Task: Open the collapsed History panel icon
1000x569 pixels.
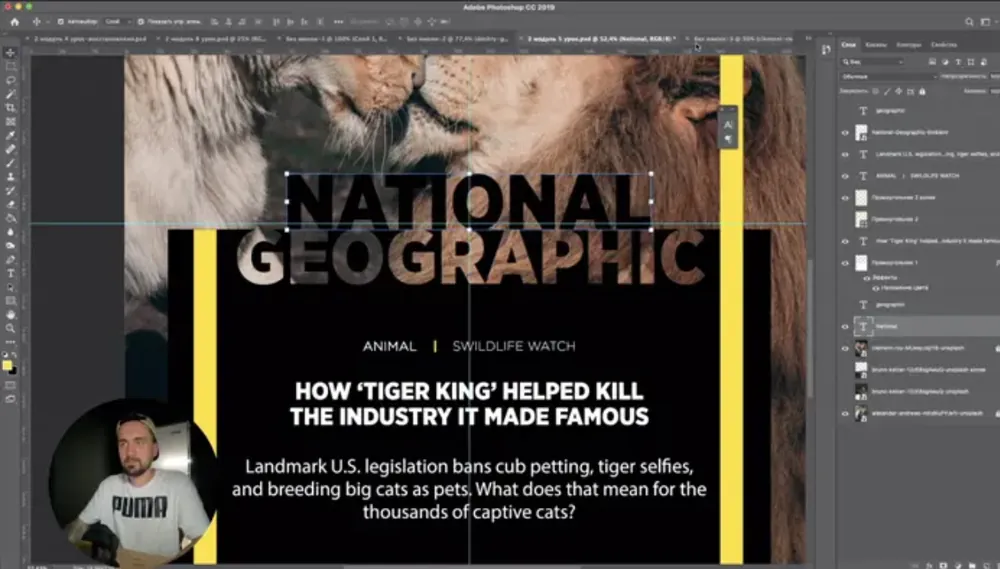Action: pyautogui.click(x=826, y=50)
